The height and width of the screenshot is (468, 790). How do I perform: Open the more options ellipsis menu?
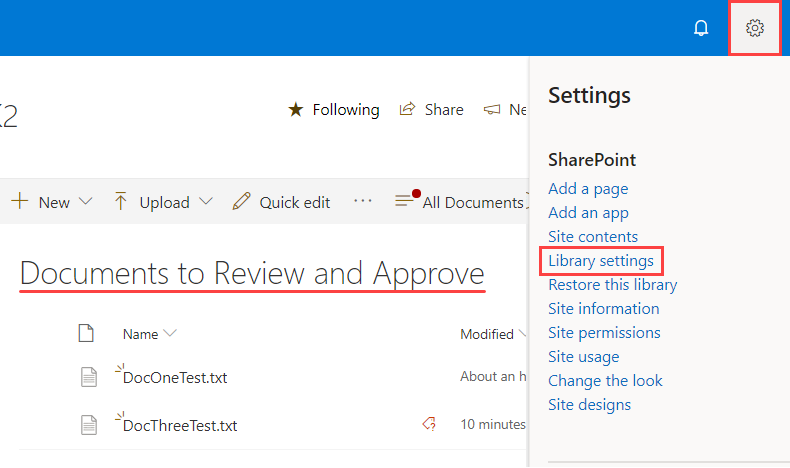tap(363, 201)
